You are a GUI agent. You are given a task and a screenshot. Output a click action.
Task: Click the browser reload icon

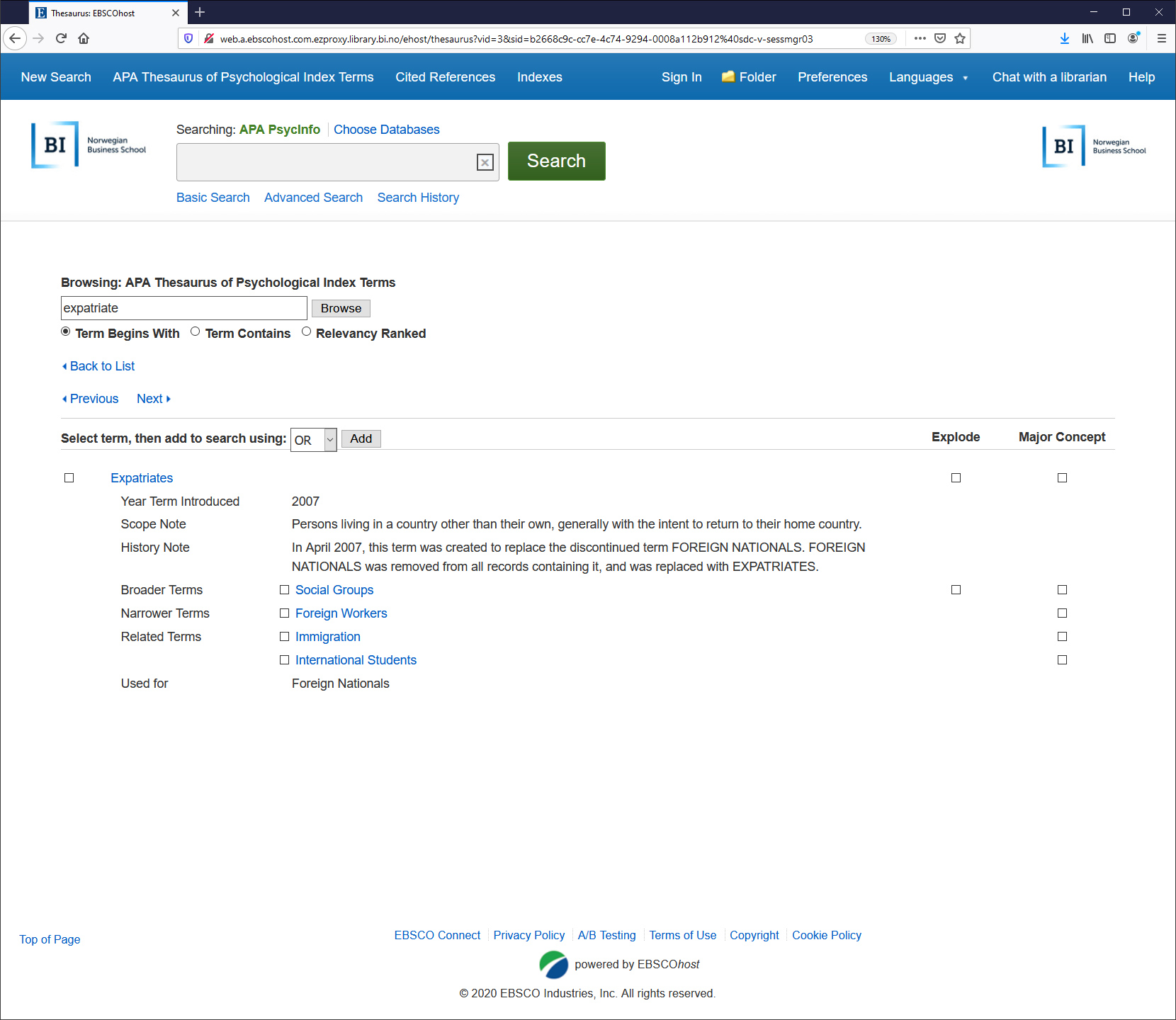62,38
